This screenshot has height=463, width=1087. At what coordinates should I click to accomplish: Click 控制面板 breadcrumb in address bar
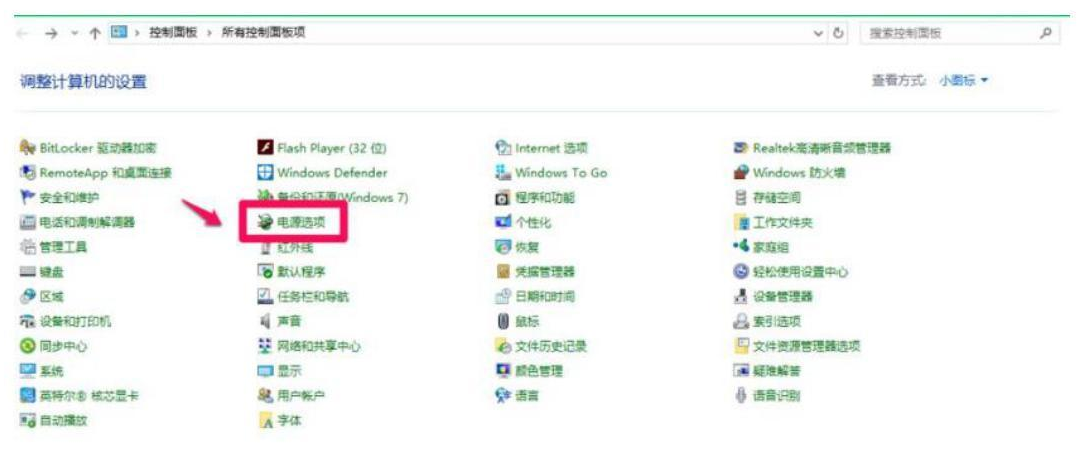tap(173, 33)
